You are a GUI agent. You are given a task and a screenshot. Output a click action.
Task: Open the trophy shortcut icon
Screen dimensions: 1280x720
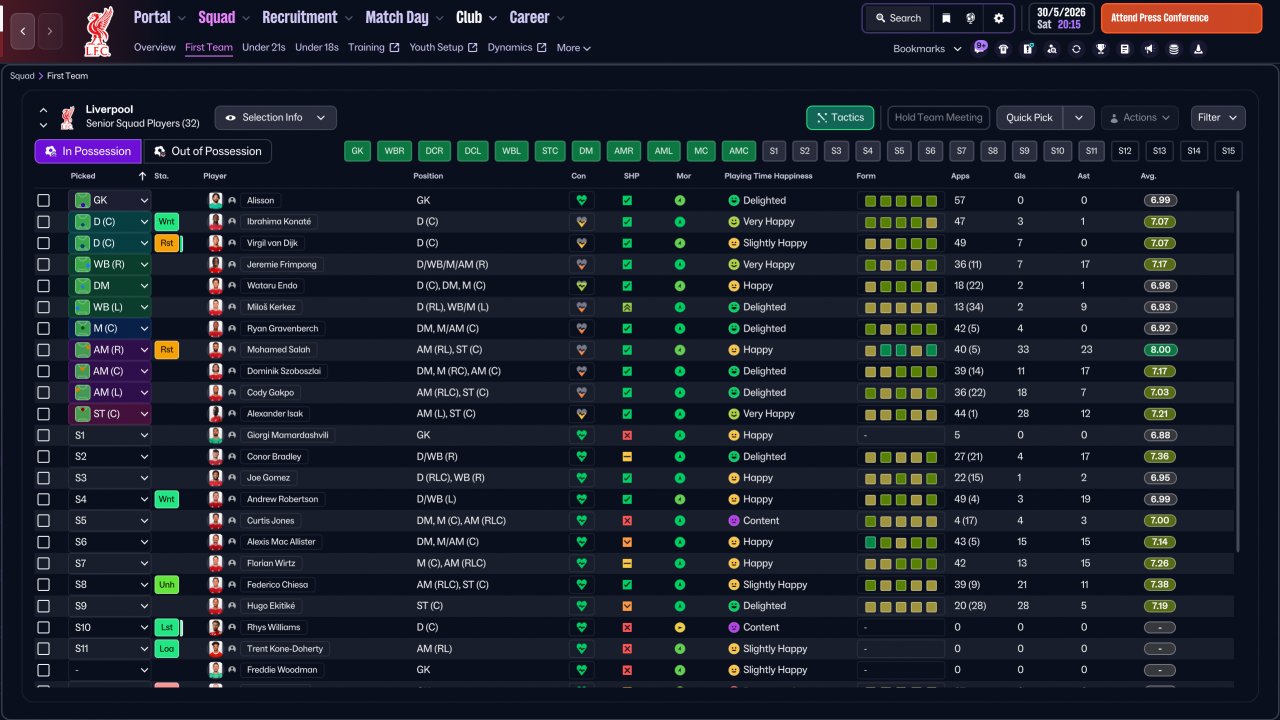pos(1100,49)
